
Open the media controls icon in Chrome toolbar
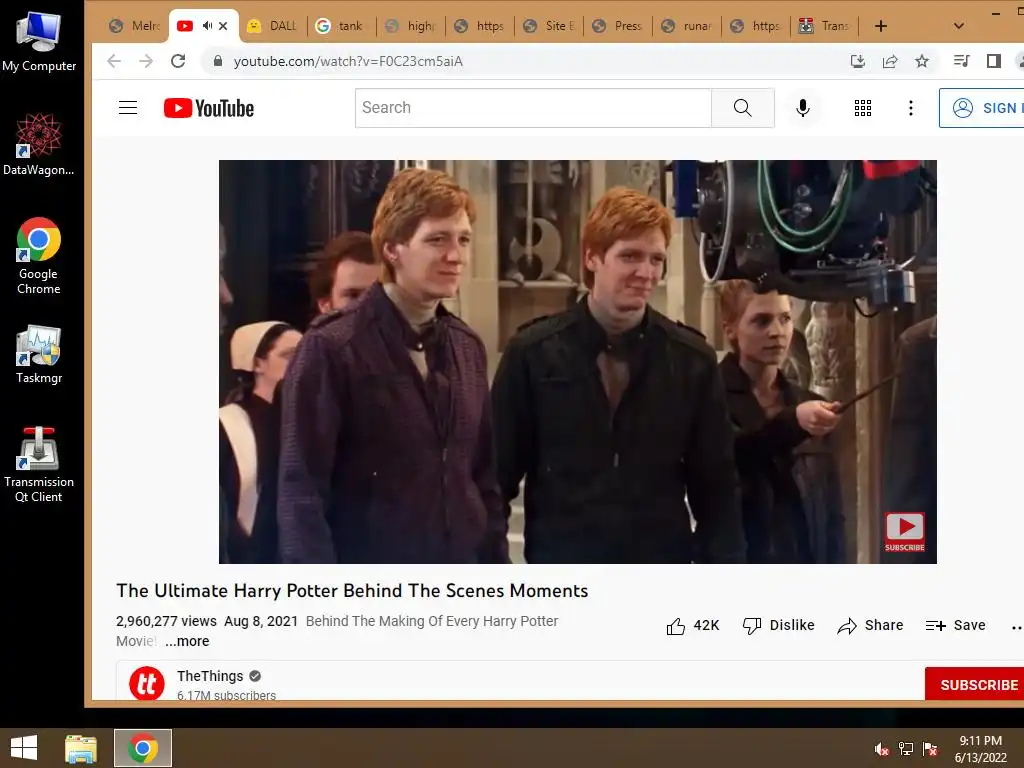point(961,61)
